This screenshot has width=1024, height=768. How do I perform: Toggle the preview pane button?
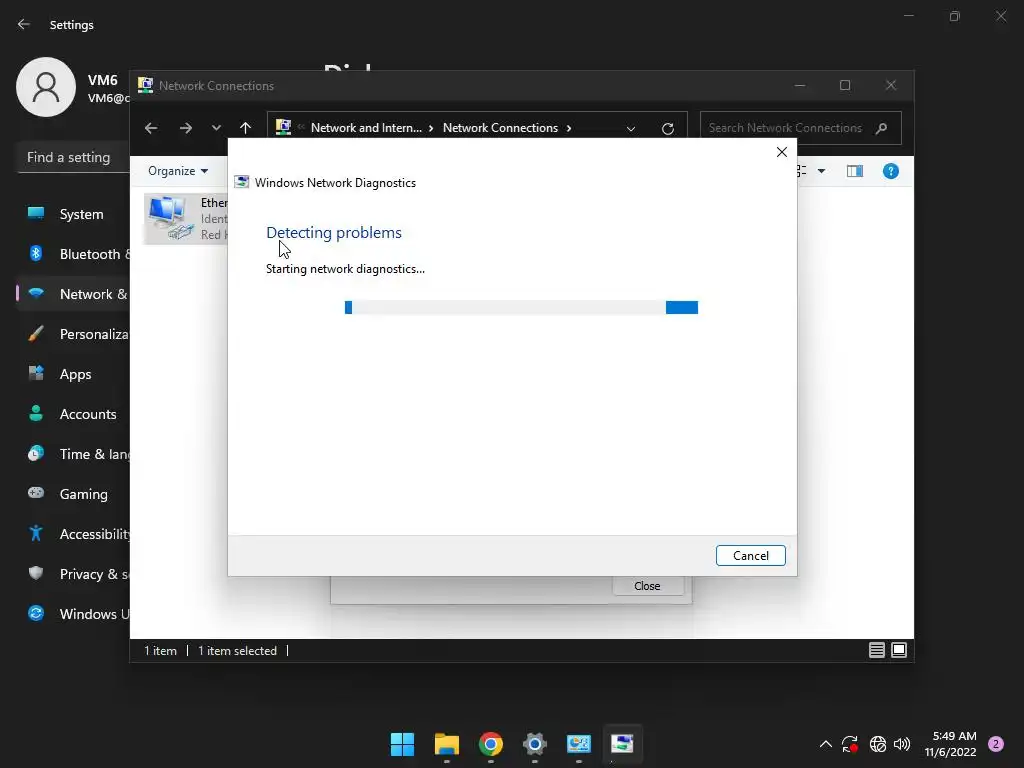[854, 171]
